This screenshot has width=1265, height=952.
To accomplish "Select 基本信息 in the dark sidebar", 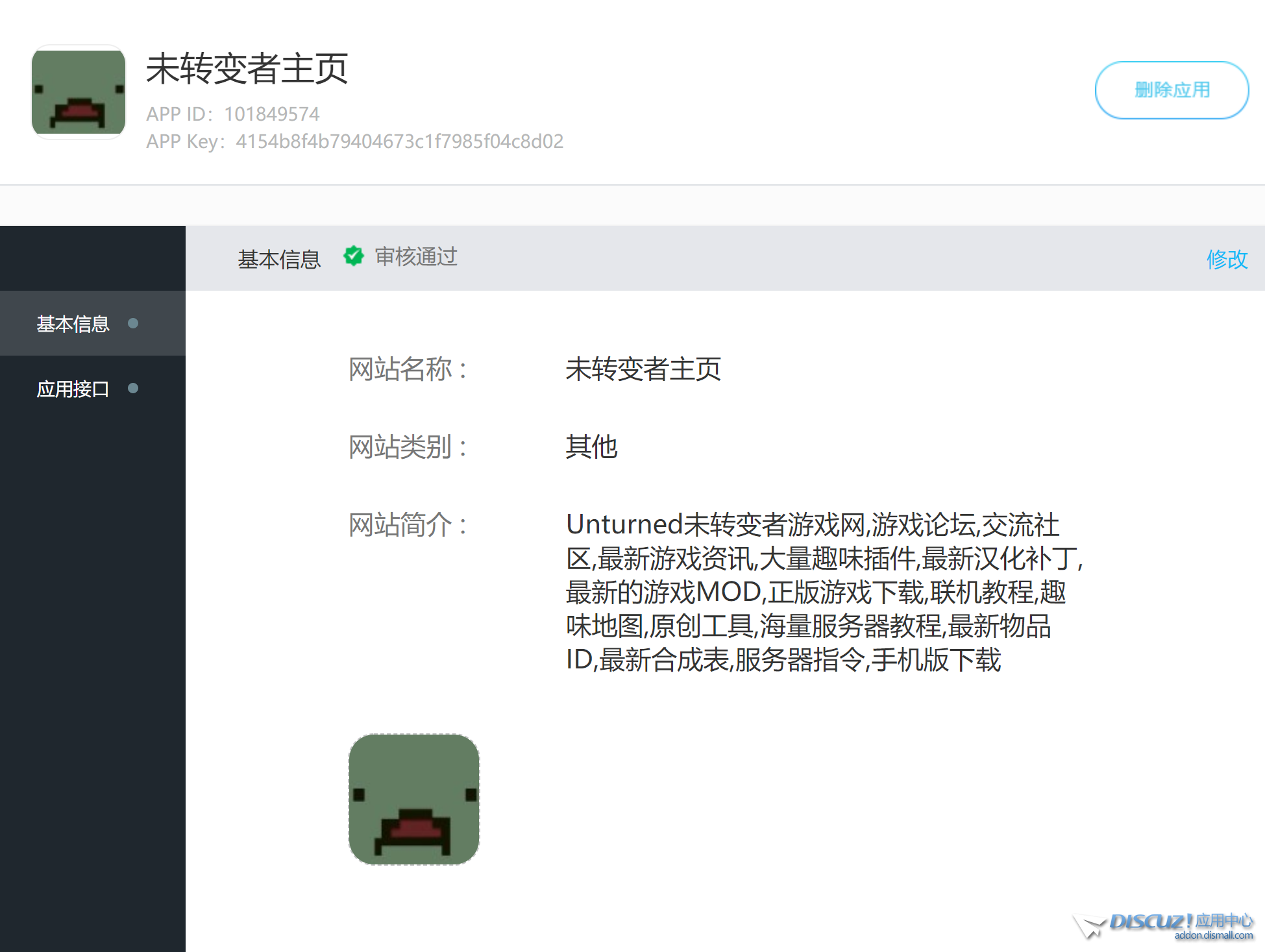I will pyautogui.click(x=92, y=323).
